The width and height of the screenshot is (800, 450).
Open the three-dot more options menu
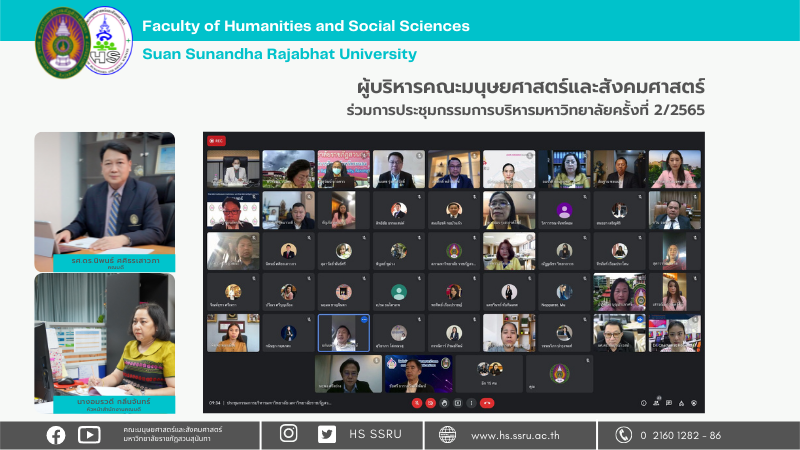[x=472, y=403]
